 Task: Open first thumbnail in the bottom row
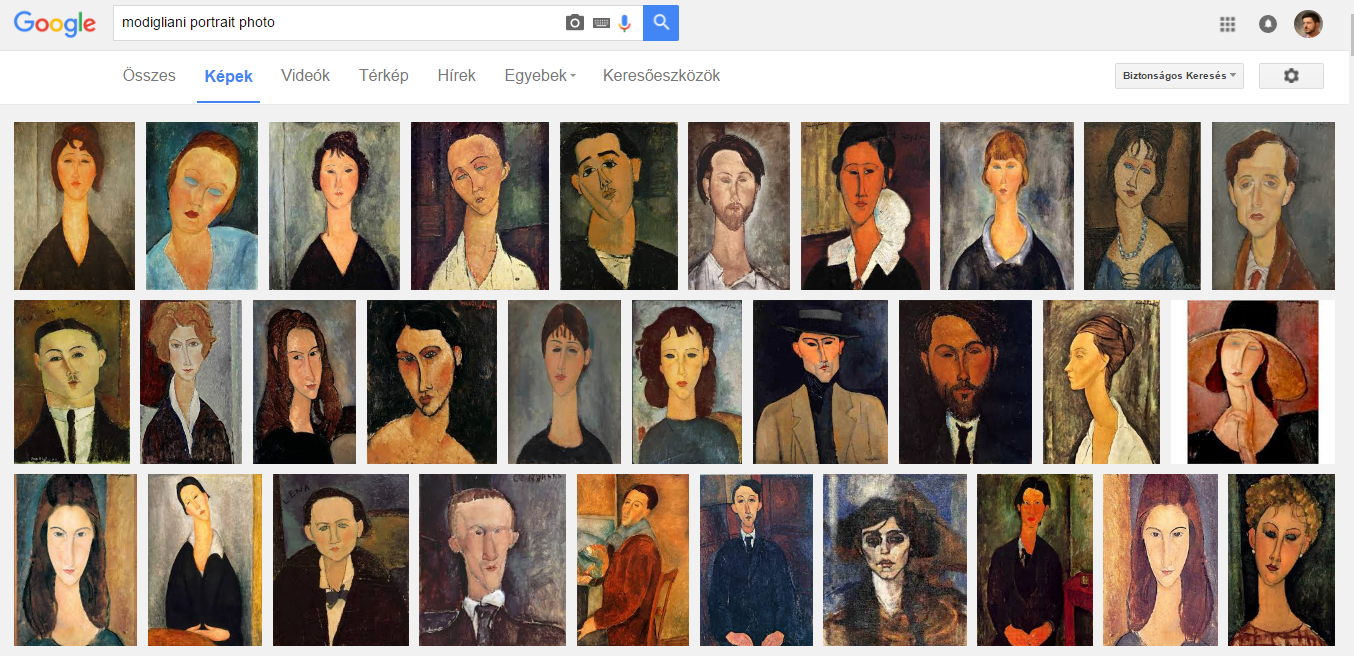(x=76, y=560)
